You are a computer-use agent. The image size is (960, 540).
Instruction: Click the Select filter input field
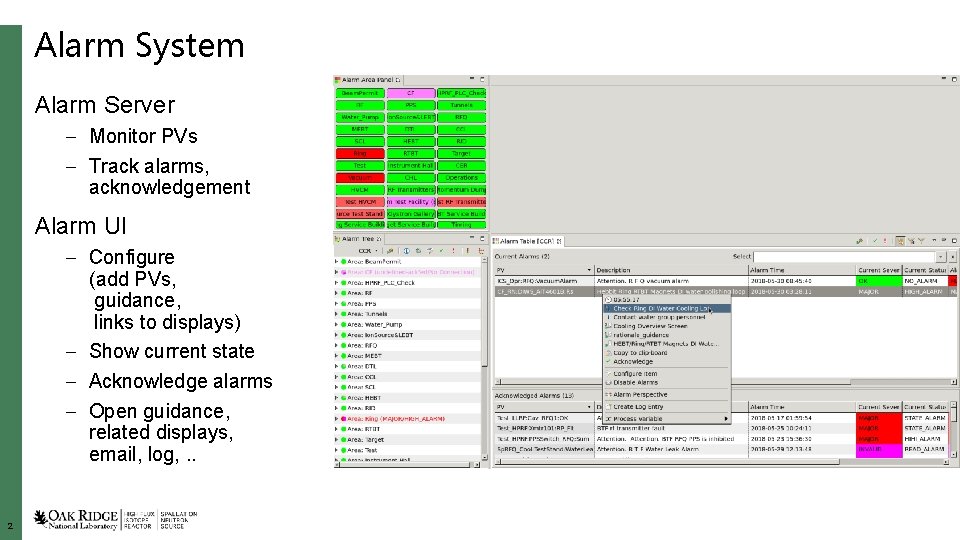coord(845,257)
